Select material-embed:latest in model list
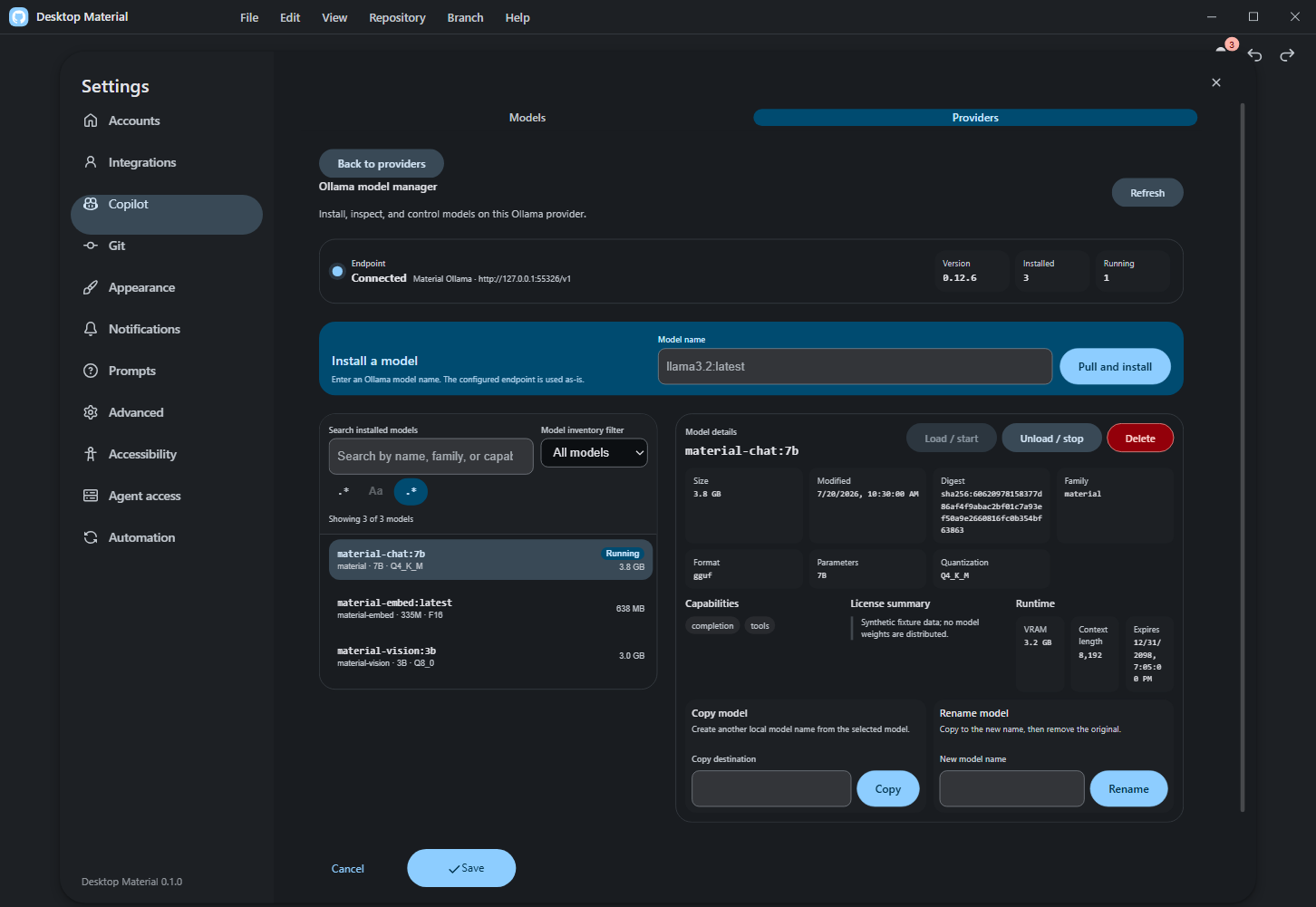Image resolution: width=1316 pixels, height=907 pixels. 490,609
